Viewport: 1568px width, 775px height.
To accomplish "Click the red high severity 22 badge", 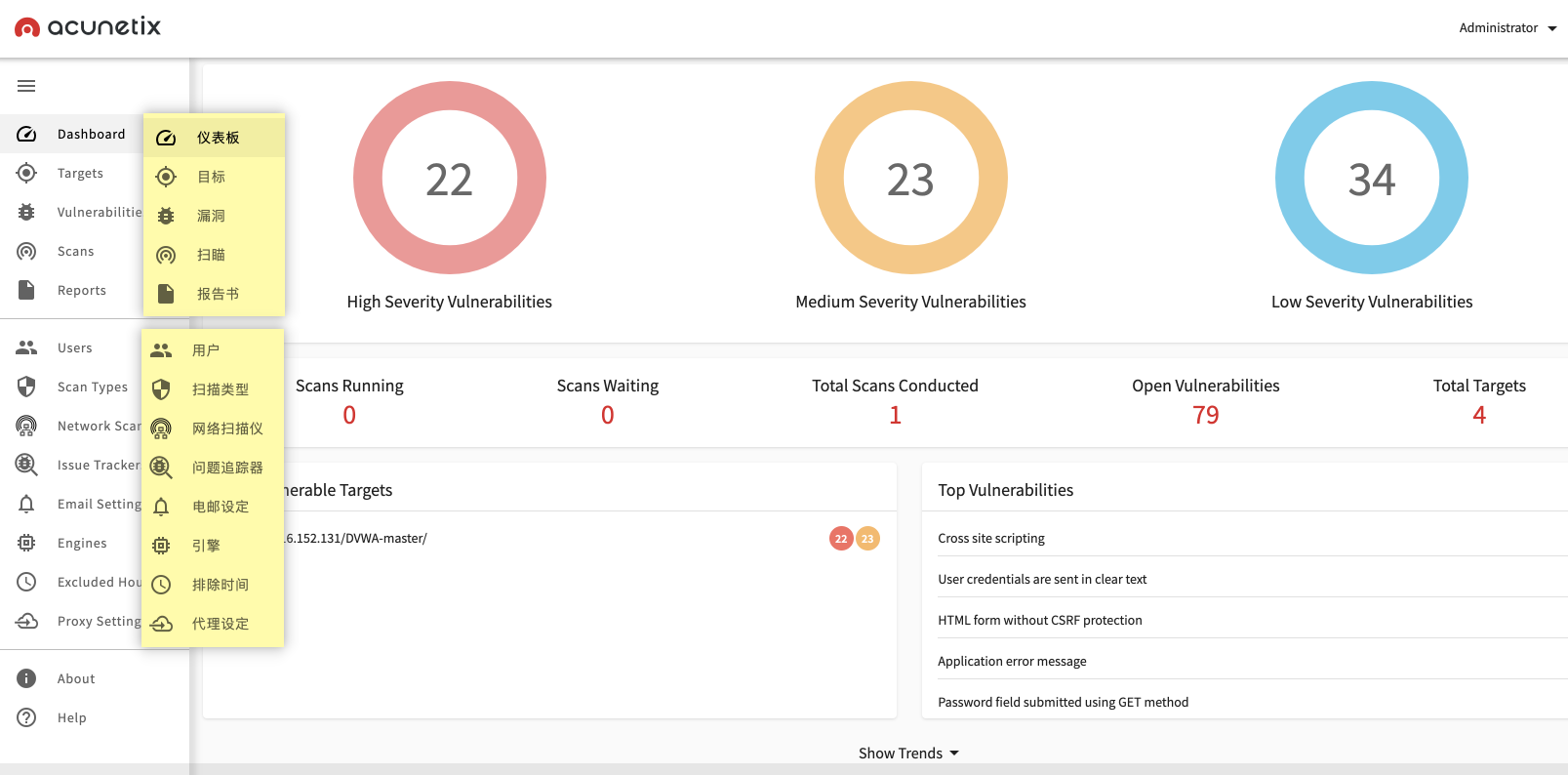I will pyautogui.click(x=840, y=538).
